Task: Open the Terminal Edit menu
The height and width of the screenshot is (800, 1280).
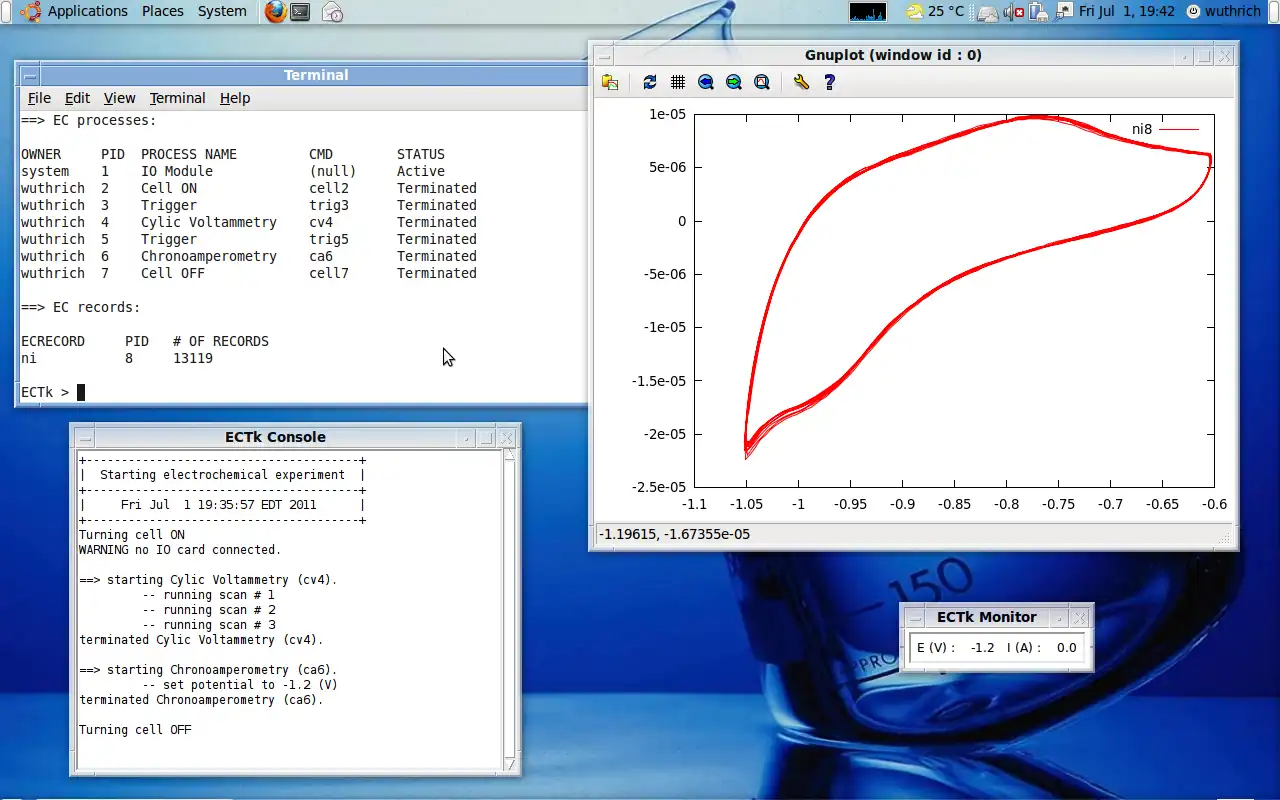Action: [77, 98]
